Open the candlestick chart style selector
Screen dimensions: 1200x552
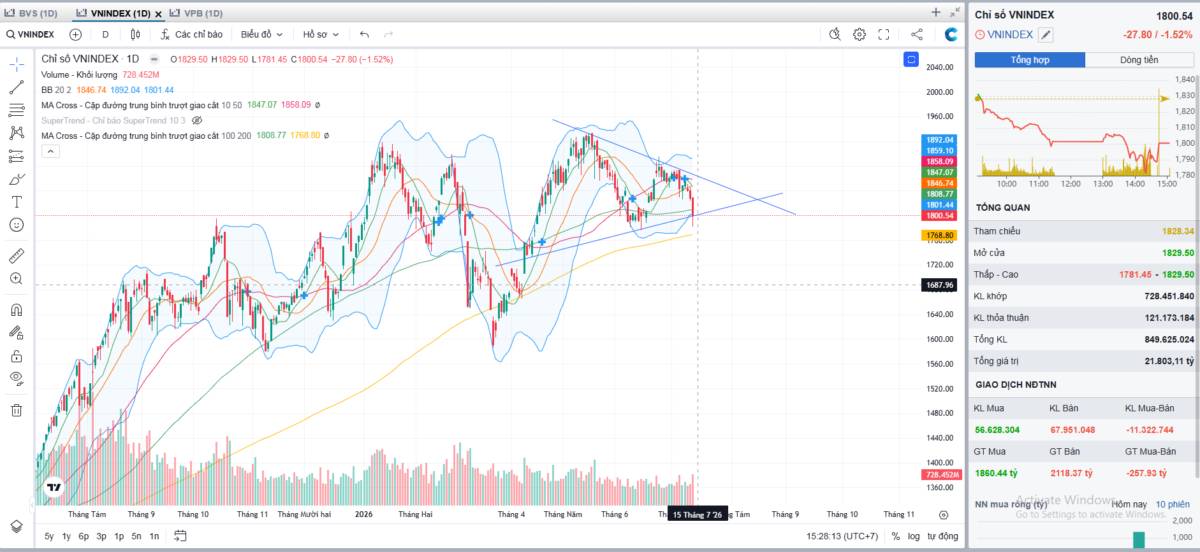pyautogui.click(x=134, y=34)
